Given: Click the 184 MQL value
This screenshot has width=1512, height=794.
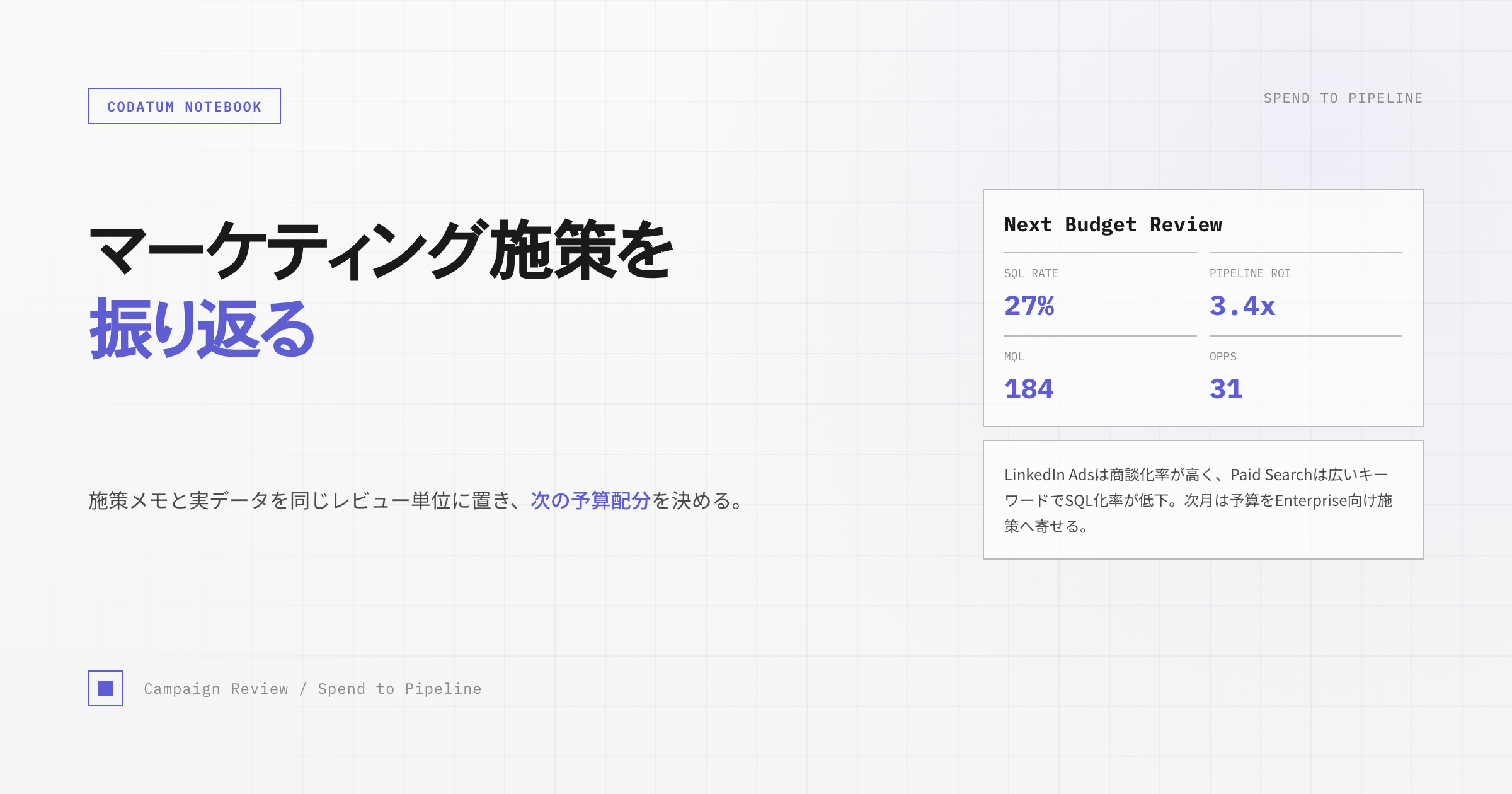Looking at the screenshot, I should coord(1029,389).
